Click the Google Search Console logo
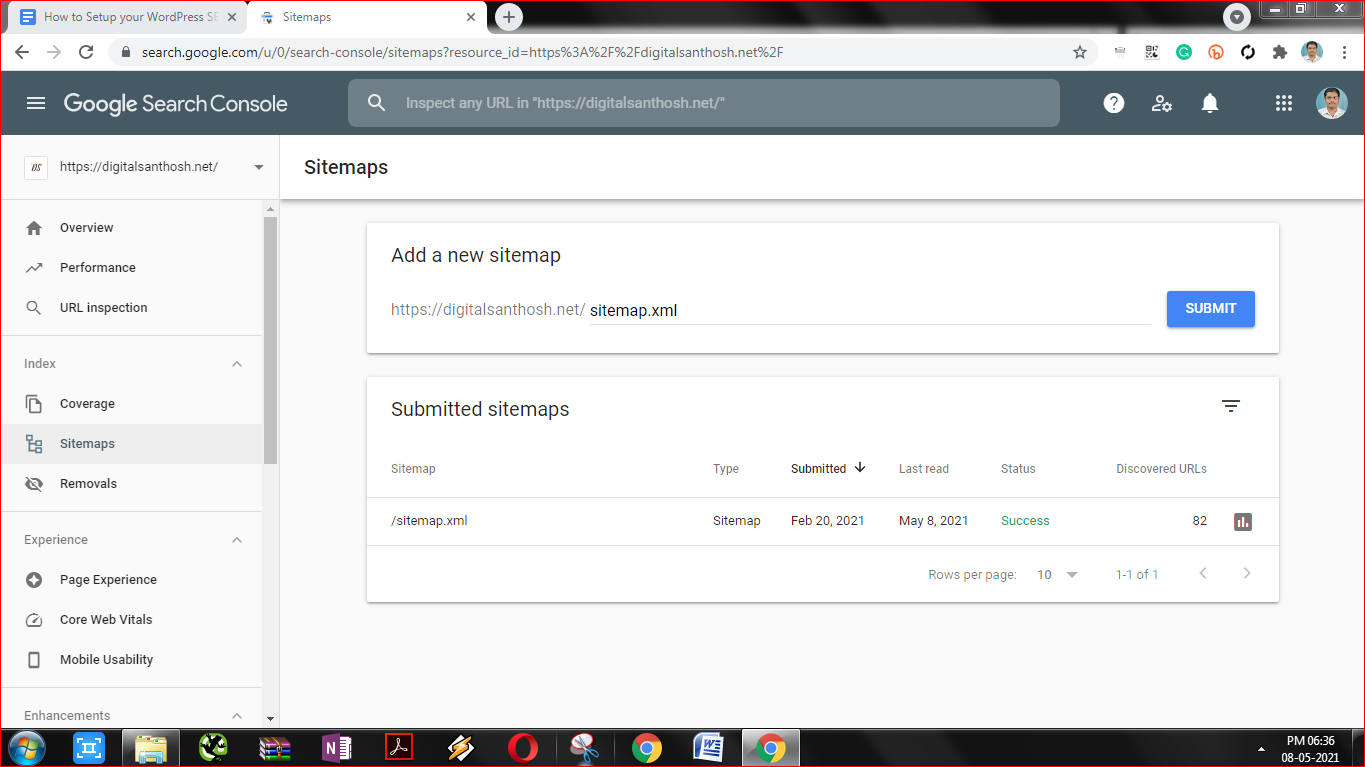The image size is (1365, 767). coord(176,104)
